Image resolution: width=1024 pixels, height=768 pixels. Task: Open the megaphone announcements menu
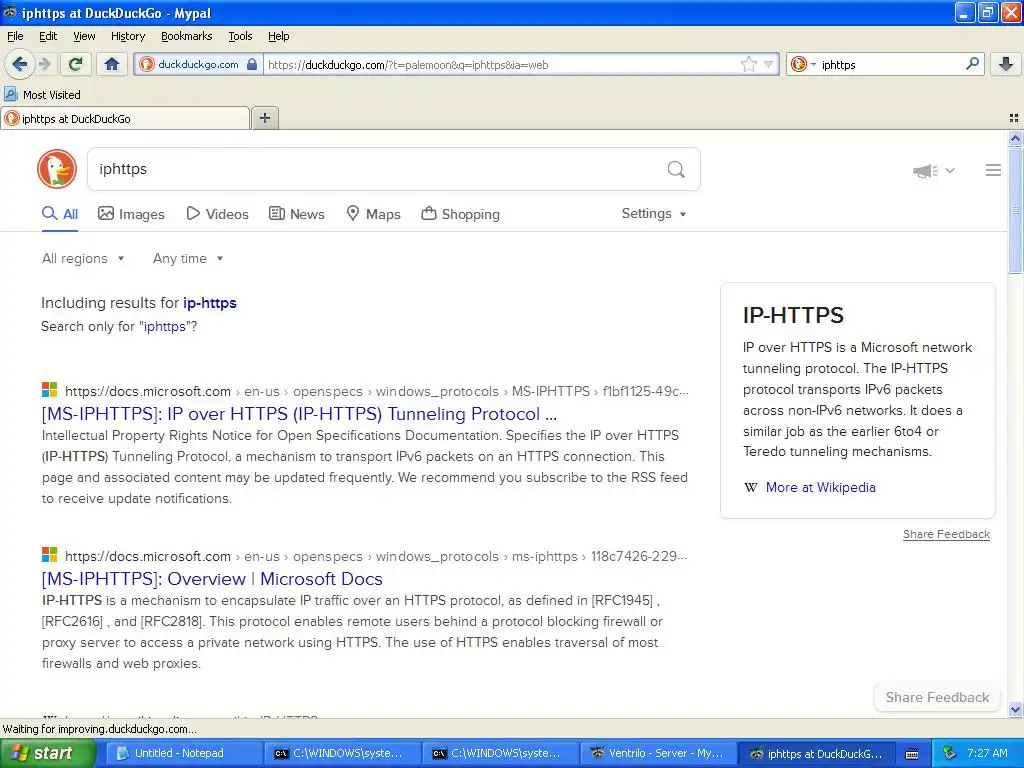coord(933,170)
